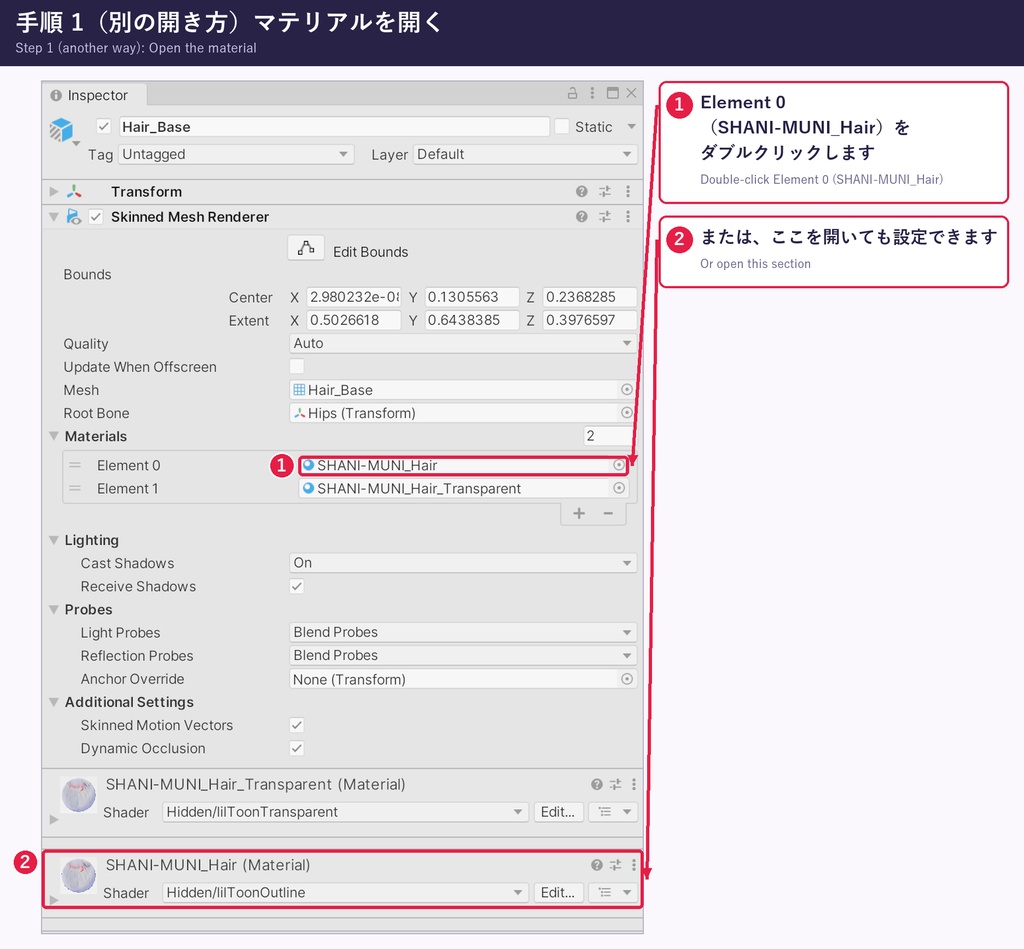Open object picker for Mesh field
Image resolution: width=1024 pixels, height=949 pixels.
click(626, 389)
